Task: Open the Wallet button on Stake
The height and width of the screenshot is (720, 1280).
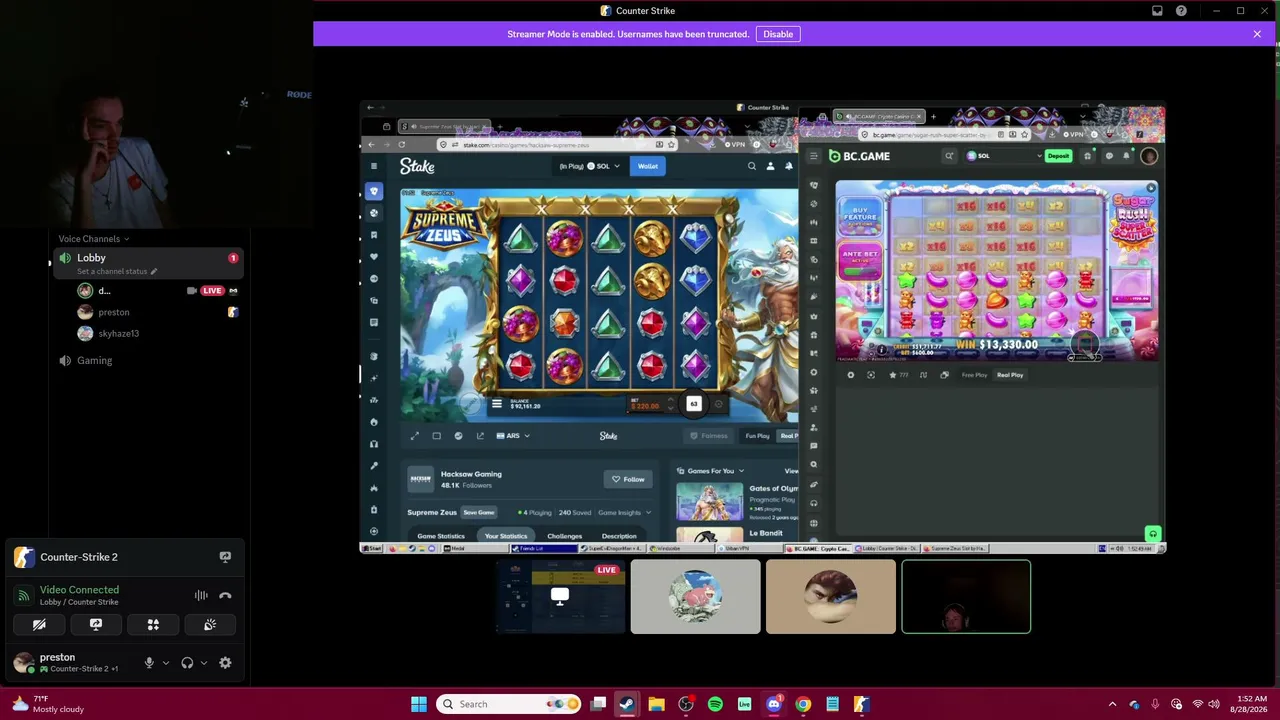Action: point(648,166)
